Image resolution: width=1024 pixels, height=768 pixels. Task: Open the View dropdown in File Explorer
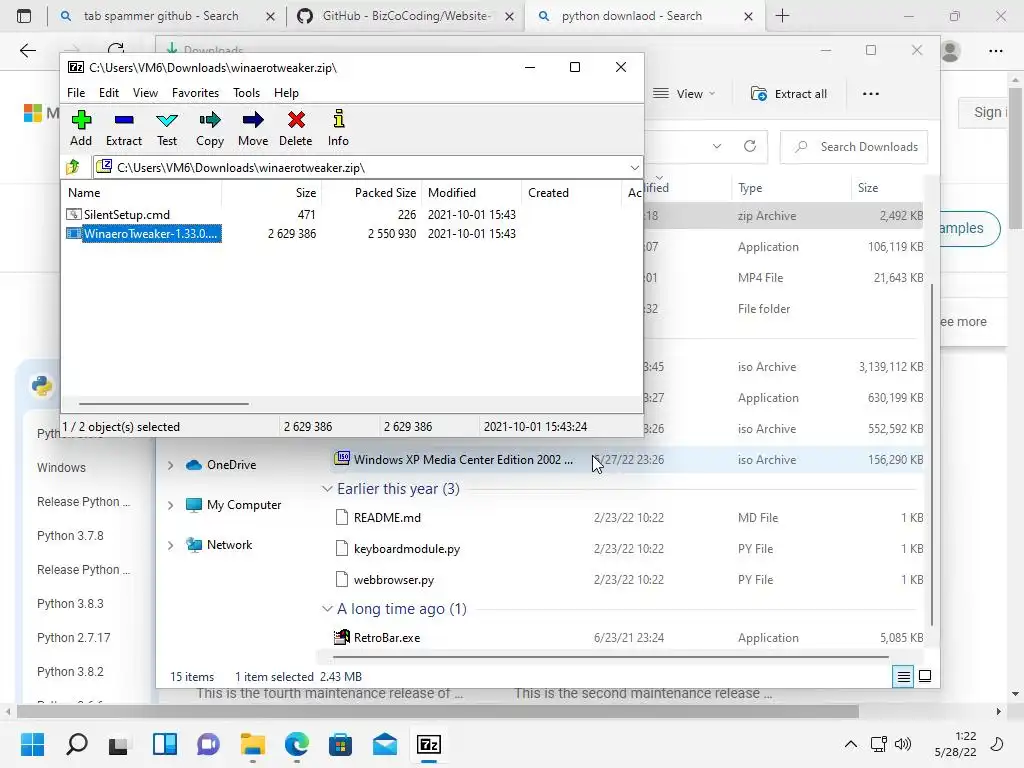(684, 94)
